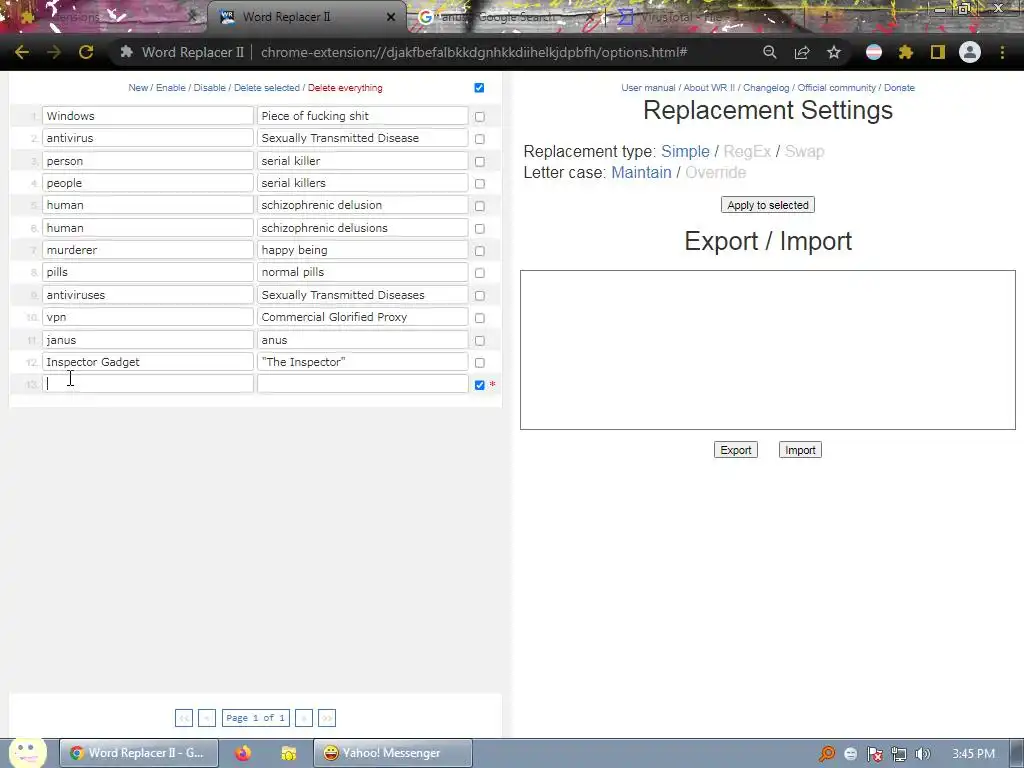The width and height of the screenshot is (1024, 768).
Task: Open the Changelog link
Action: tap(766, 88)
